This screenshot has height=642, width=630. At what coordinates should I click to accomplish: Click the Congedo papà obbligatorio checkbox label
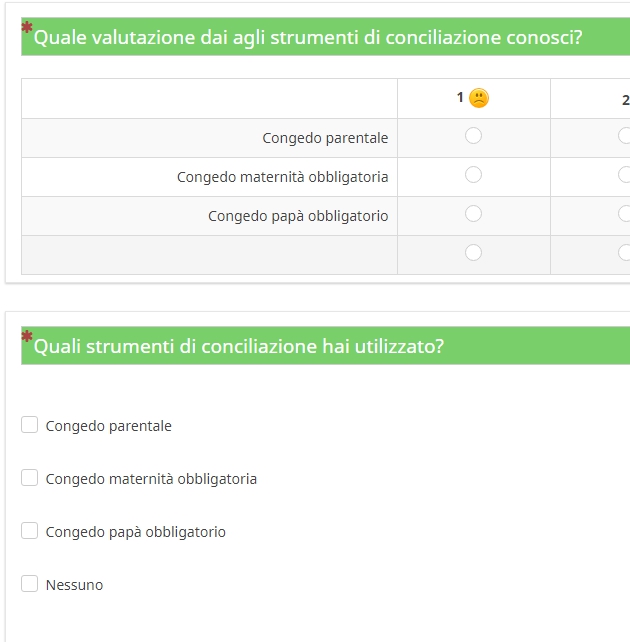[x=136, y=532]
